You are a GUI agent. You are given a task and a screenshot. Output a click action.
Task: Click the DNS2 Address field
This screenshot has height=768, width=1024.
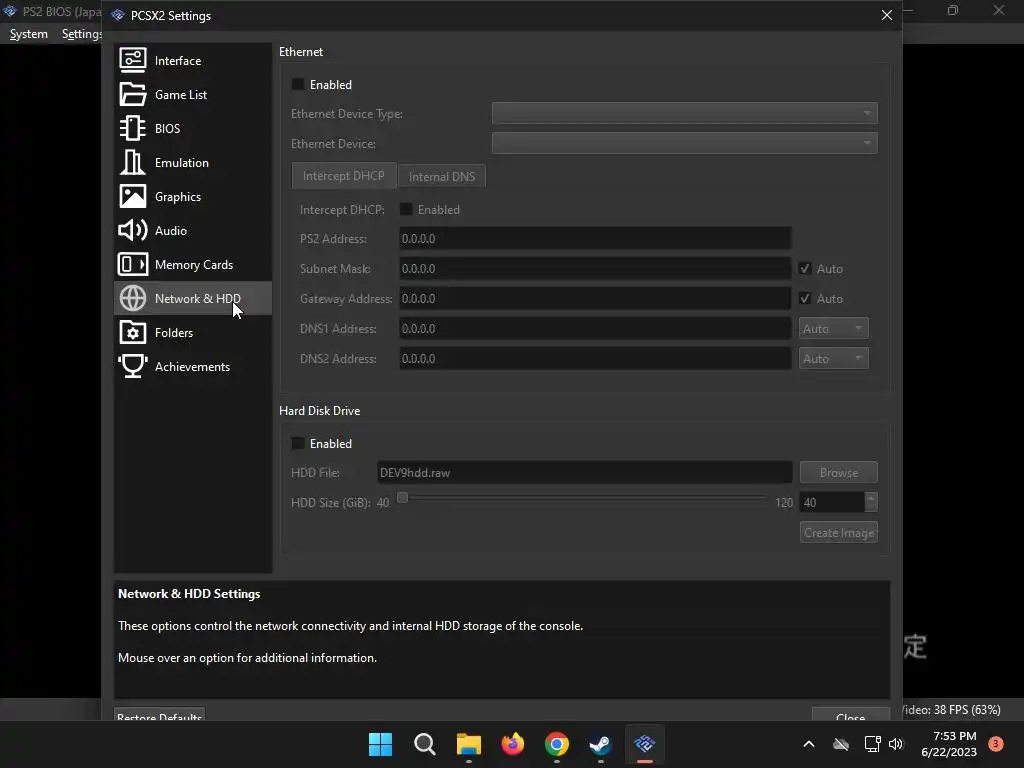point(595,359)
